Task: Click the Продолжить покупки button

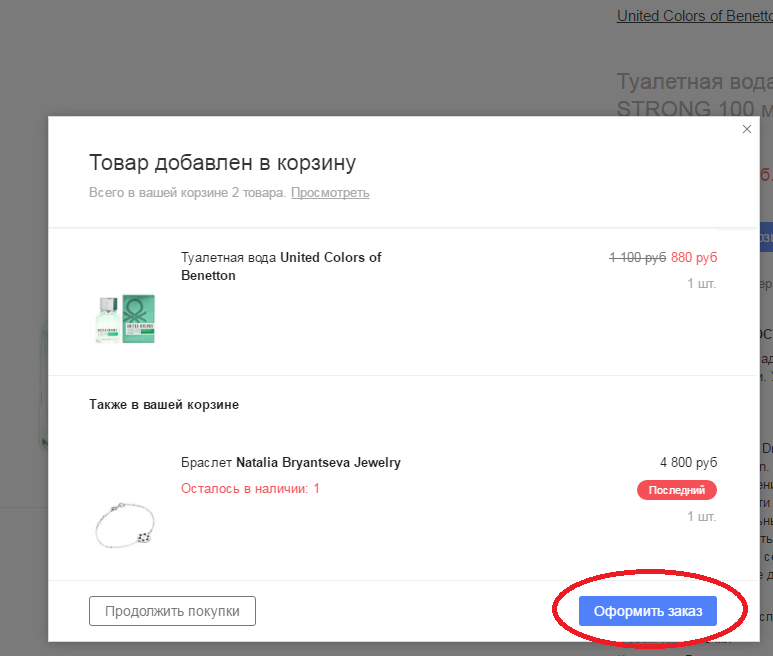Action: [172, 611]
